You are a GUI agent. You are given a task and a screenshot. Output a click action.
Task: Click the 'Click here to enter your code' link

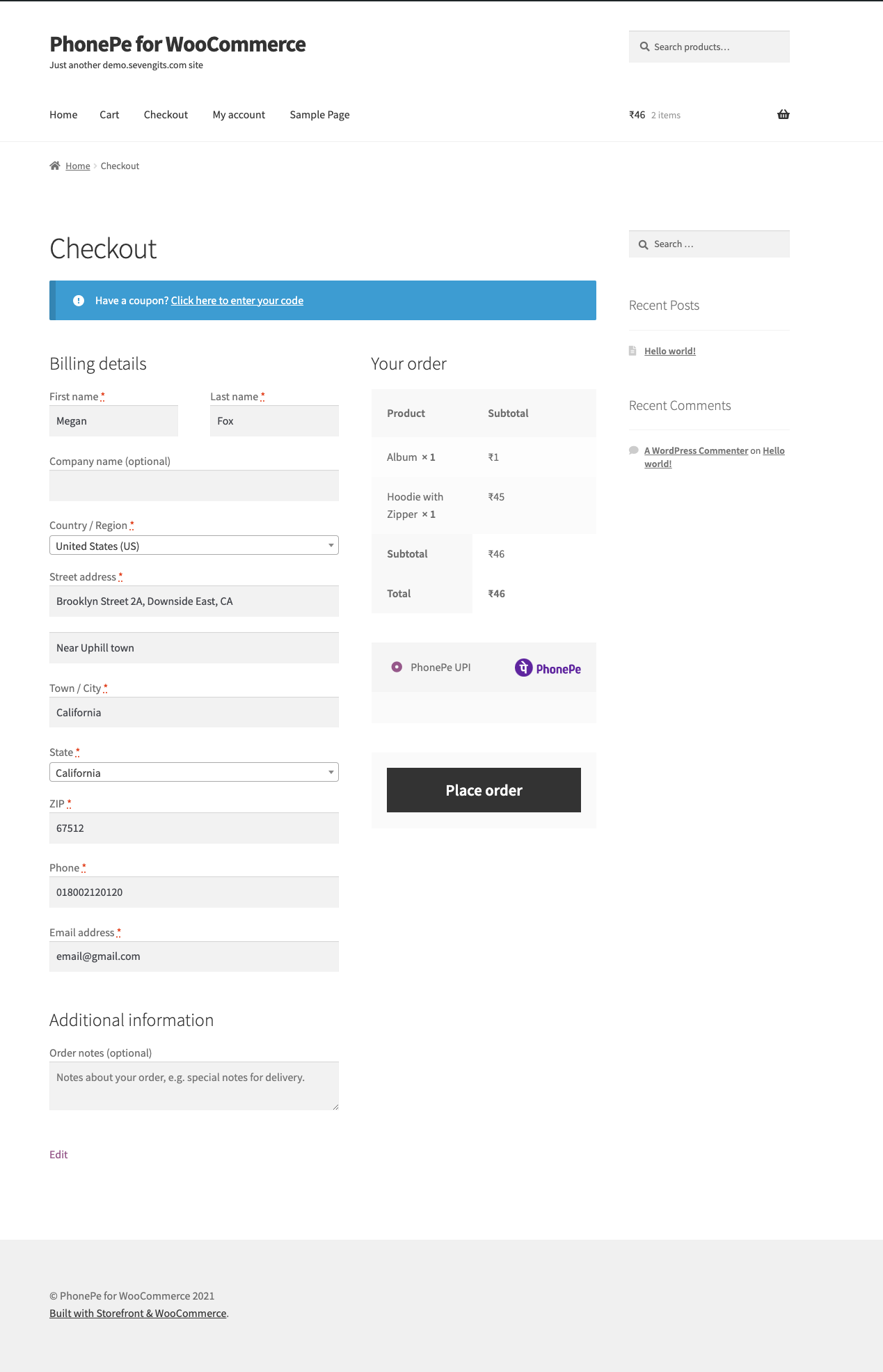click(x=237, y=301)
